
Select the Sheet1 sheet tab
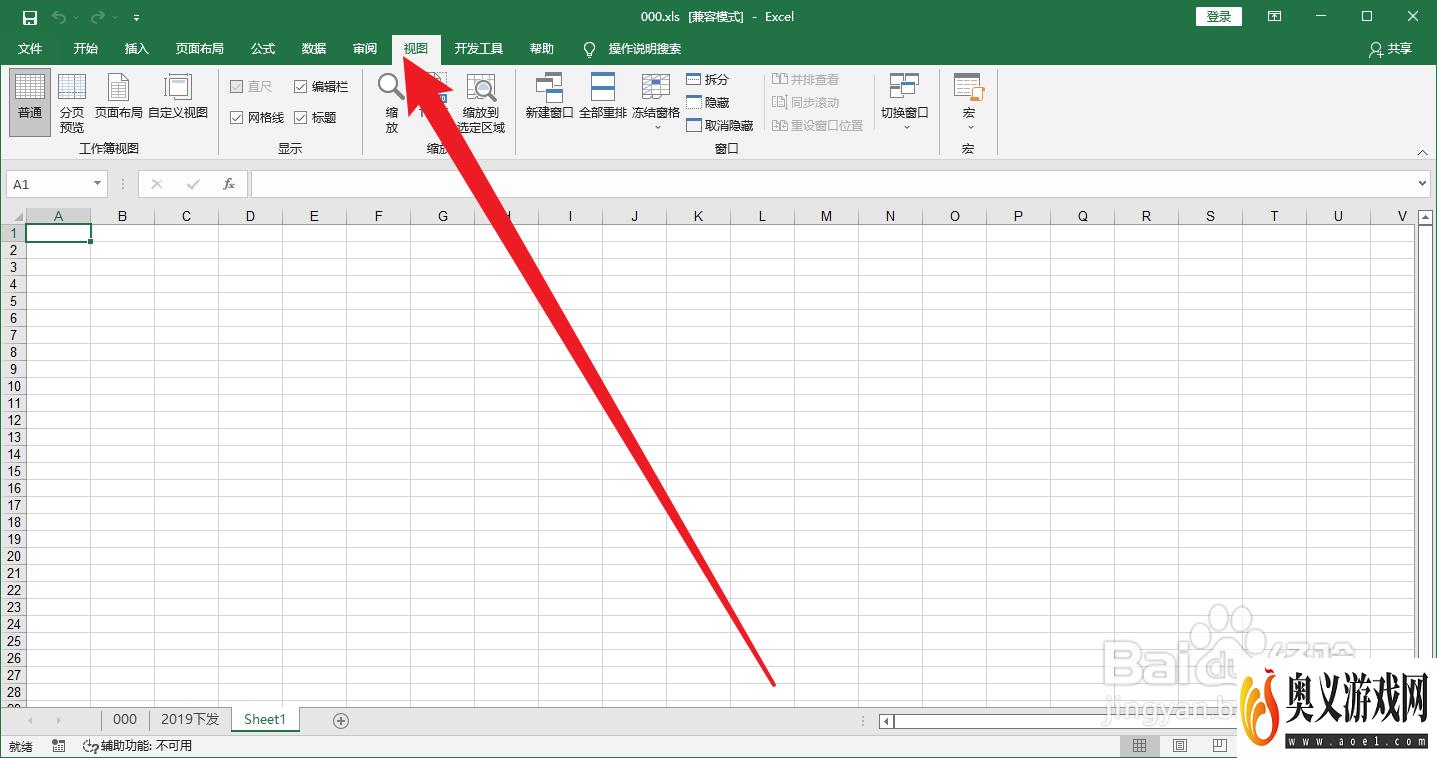click(x=265, y=719)
